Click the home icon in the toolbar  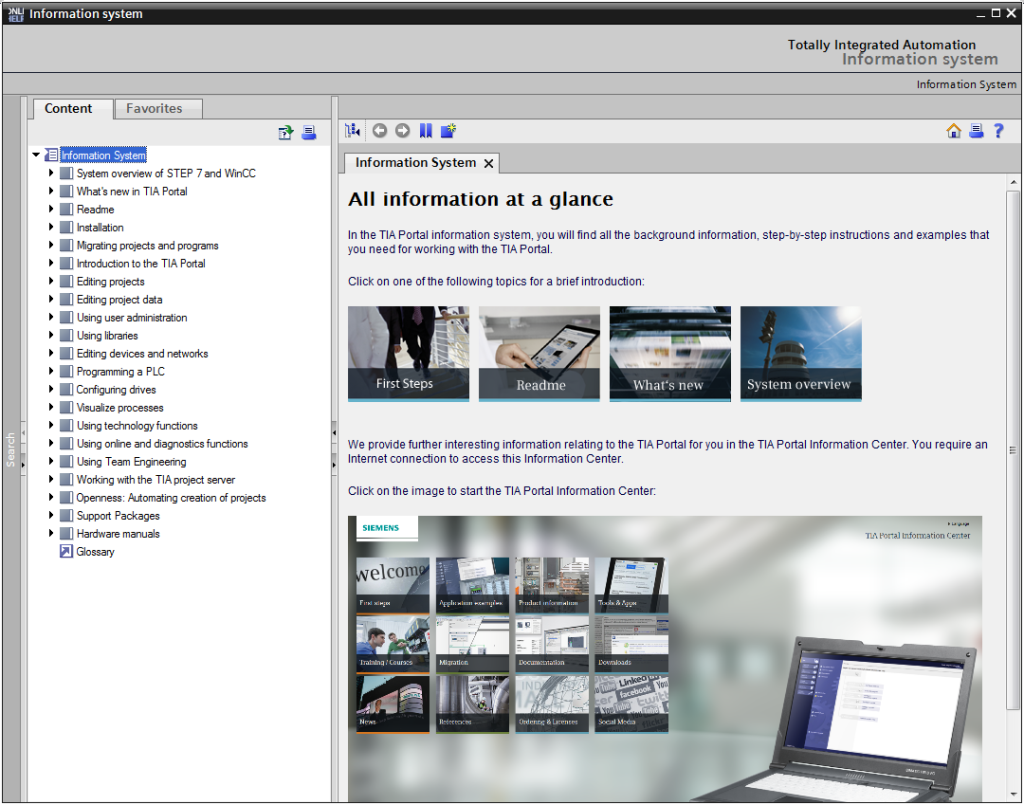(953, 131)
